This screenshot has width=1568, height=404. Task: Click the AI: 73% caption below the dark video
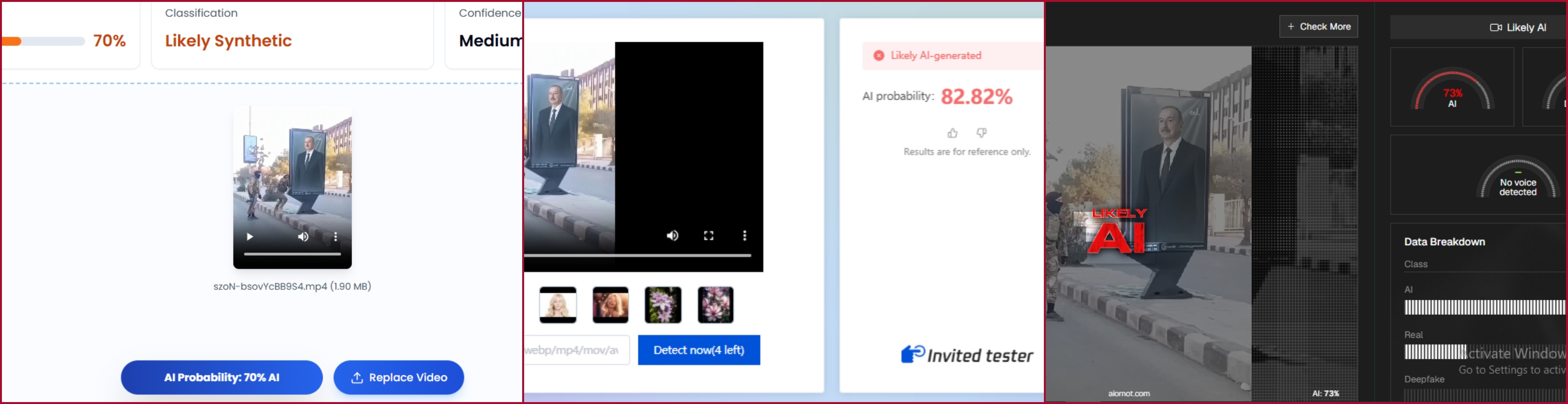(1326, 393)
